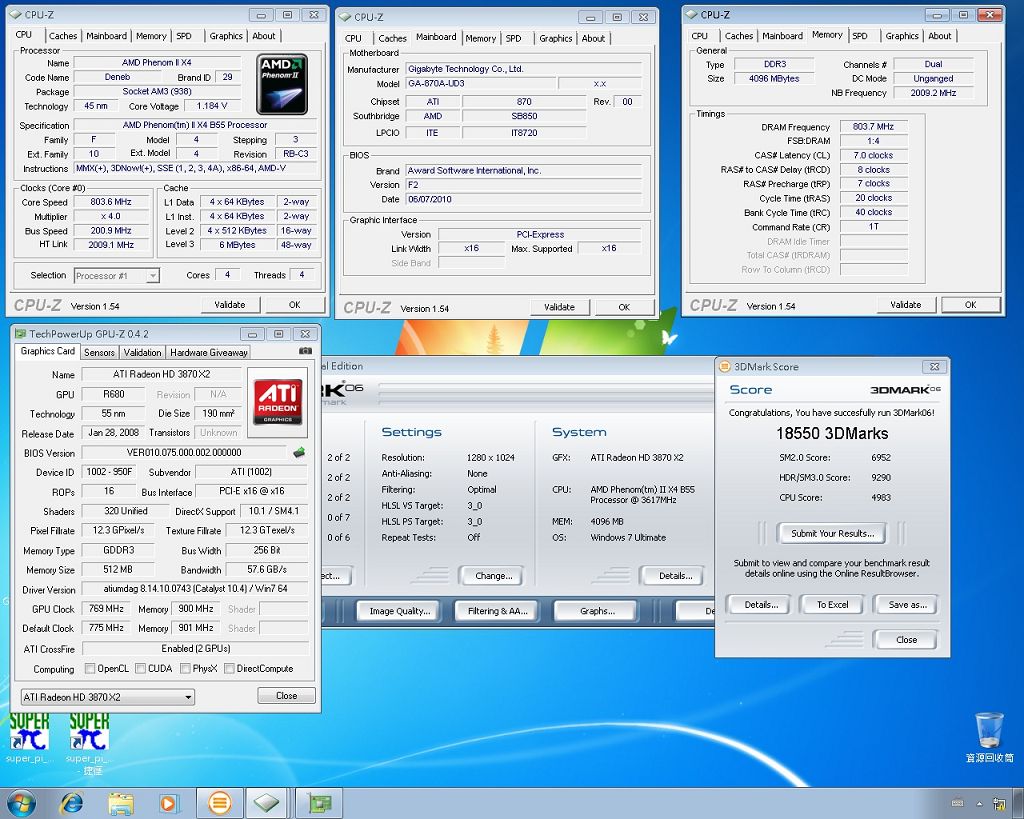1024x819 pixels.
Task: Click OK in the CPU-Z CPU window
Action: pyautogui.click(x=295, y=305)
